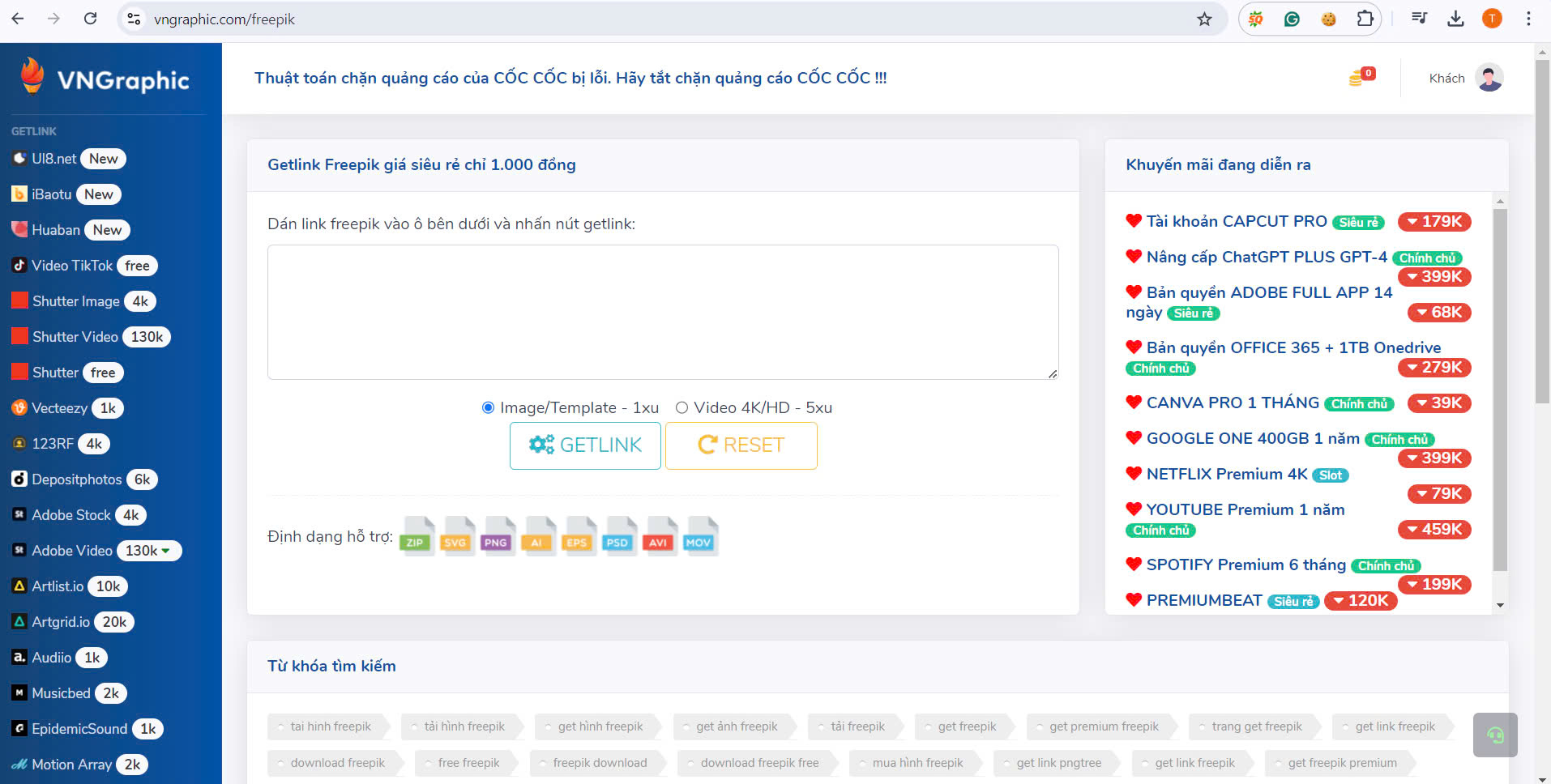Select the MOV format icon
Viewport: 1551px width, 784px height.
pyautogui.click(x=699, y=535)
